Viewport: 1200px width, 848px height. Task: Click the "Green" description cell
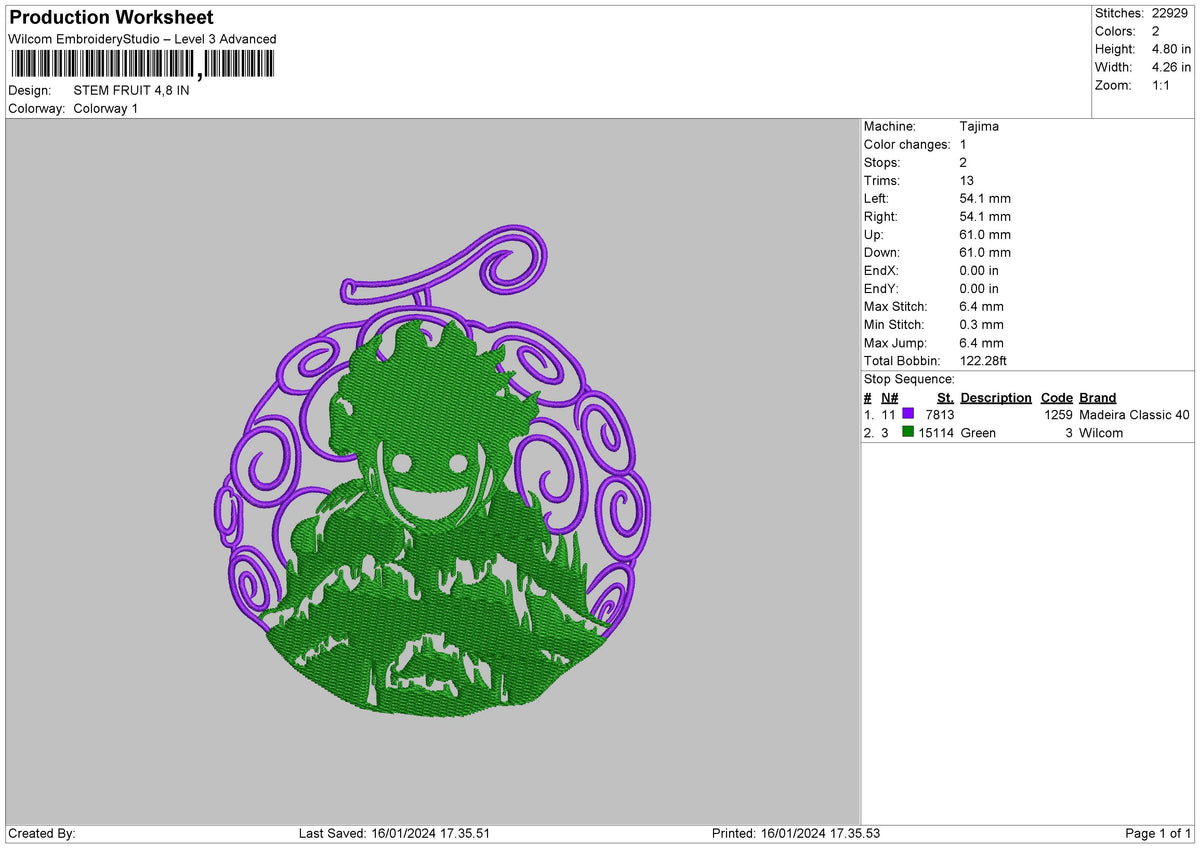click(978, 432)
